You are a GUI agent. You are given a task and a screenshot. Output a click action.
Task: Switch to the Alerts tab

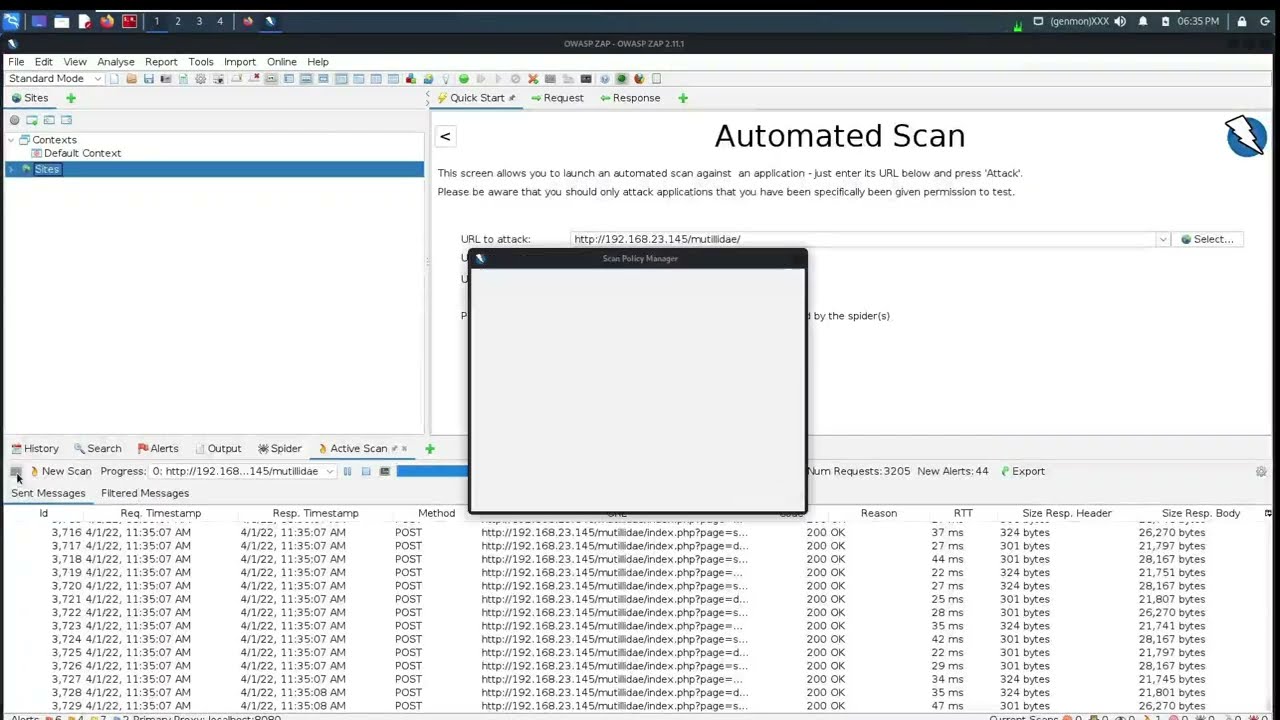tap(158, 449)
